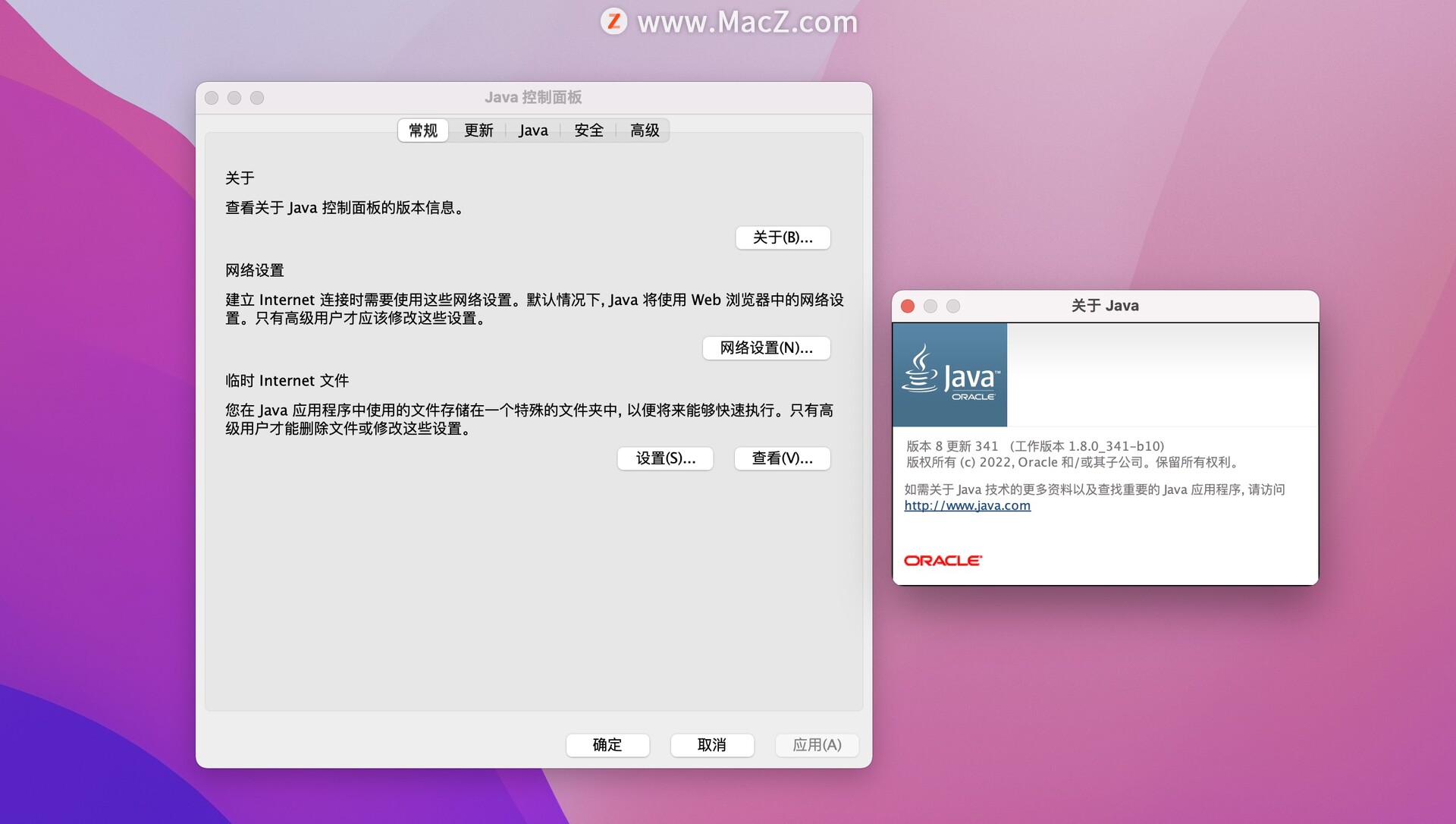The width and height of the screenshot is (1456, 824).
Task: Click the close dot of Java 控制面板
Action: tap(212, 98)
